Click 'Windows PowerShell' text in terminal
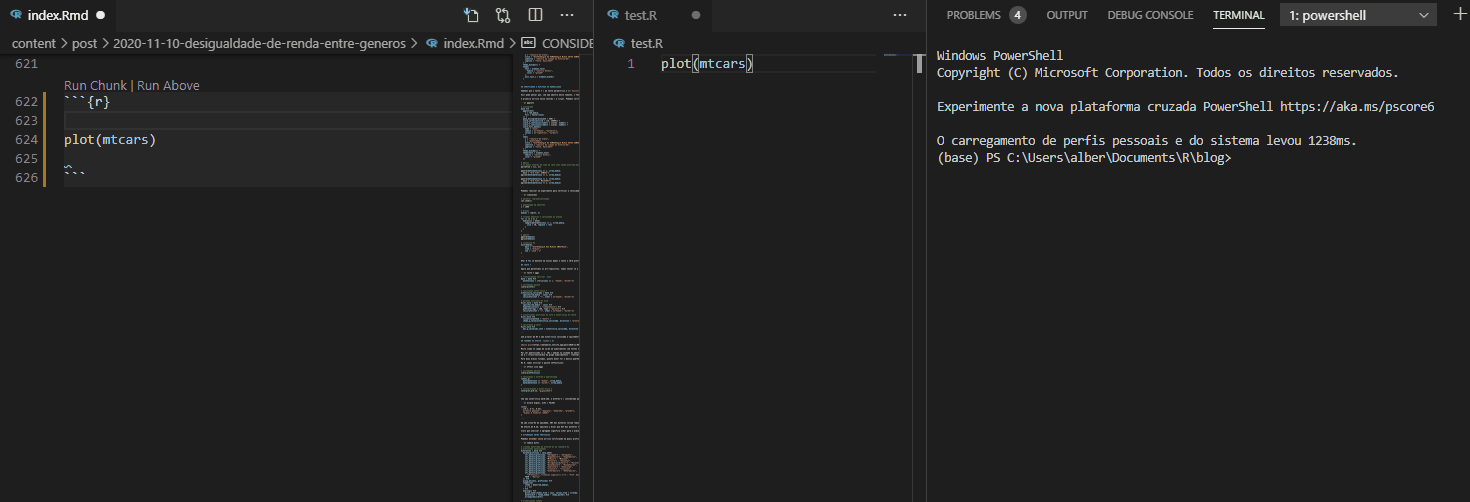The height and width of the screenshot is (502, 1470). (1000, 55)
